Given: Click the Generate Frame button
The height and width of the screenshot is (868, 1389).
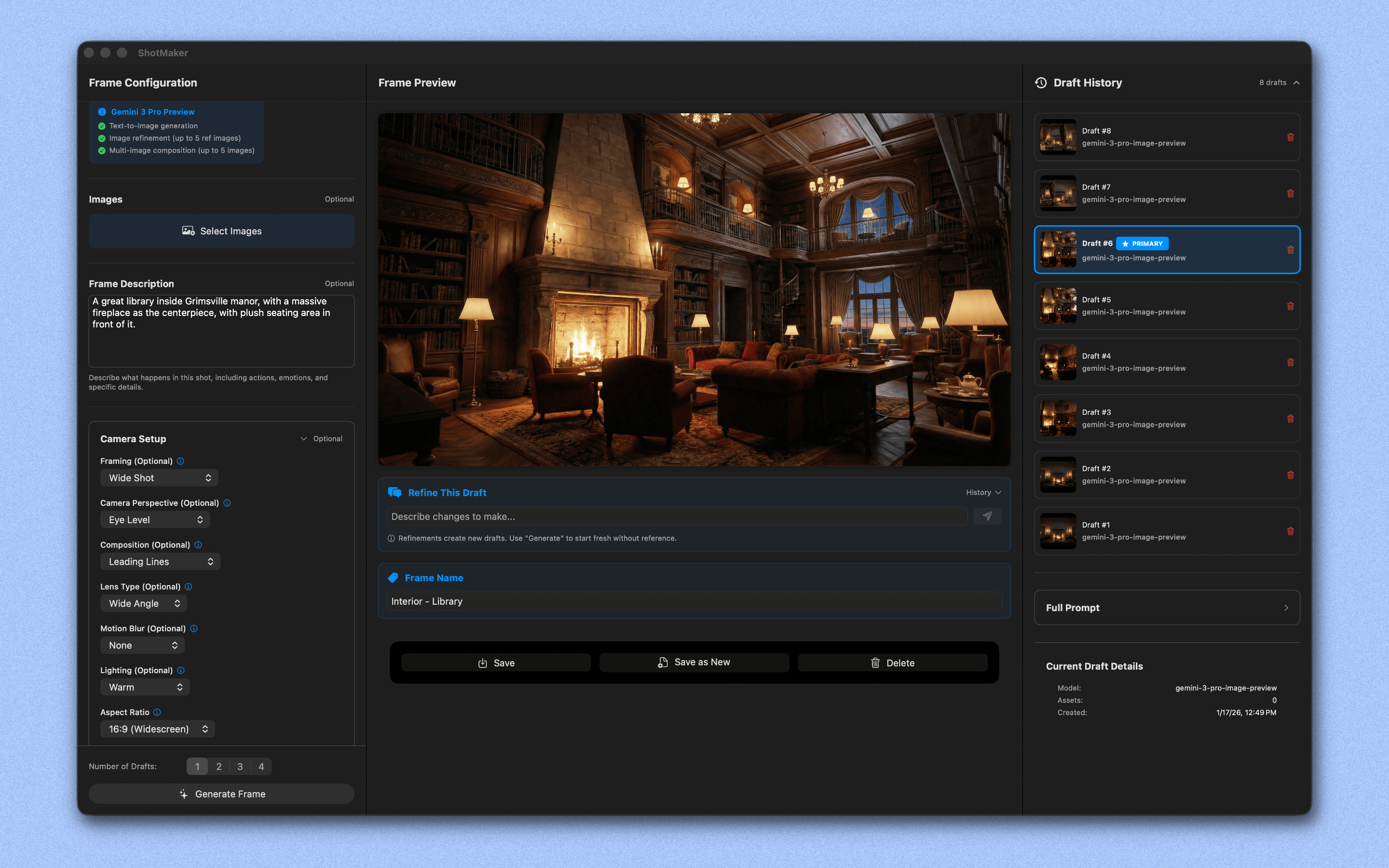Looking at the screenshot, I should [x=221, y=793].
